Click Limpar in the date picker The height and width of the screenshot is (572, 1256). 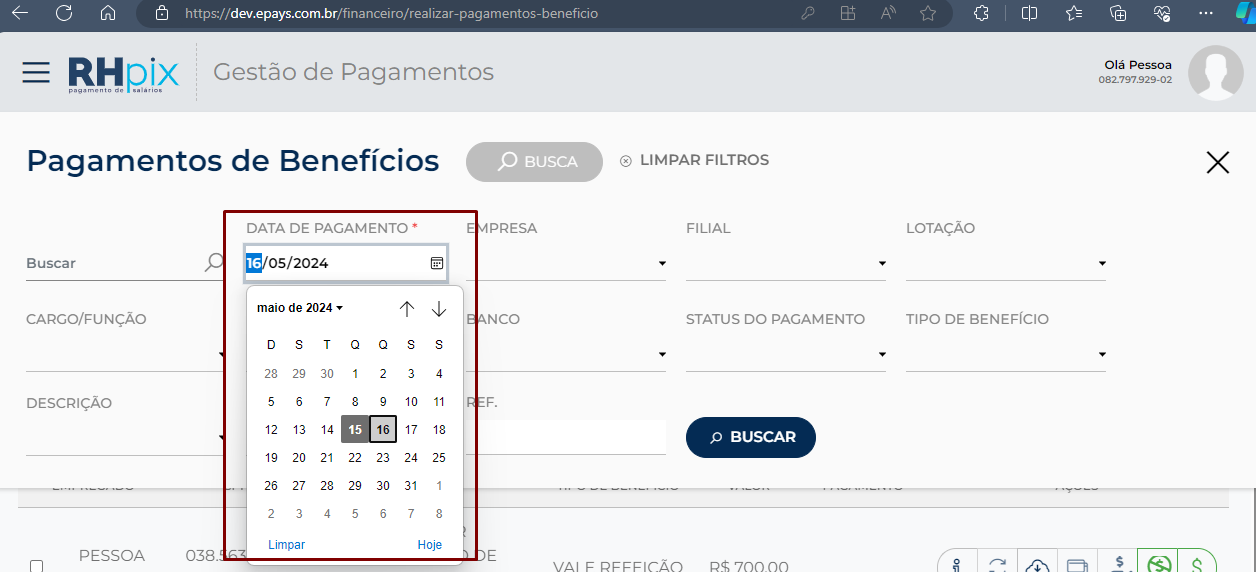[x=287, y=545]
